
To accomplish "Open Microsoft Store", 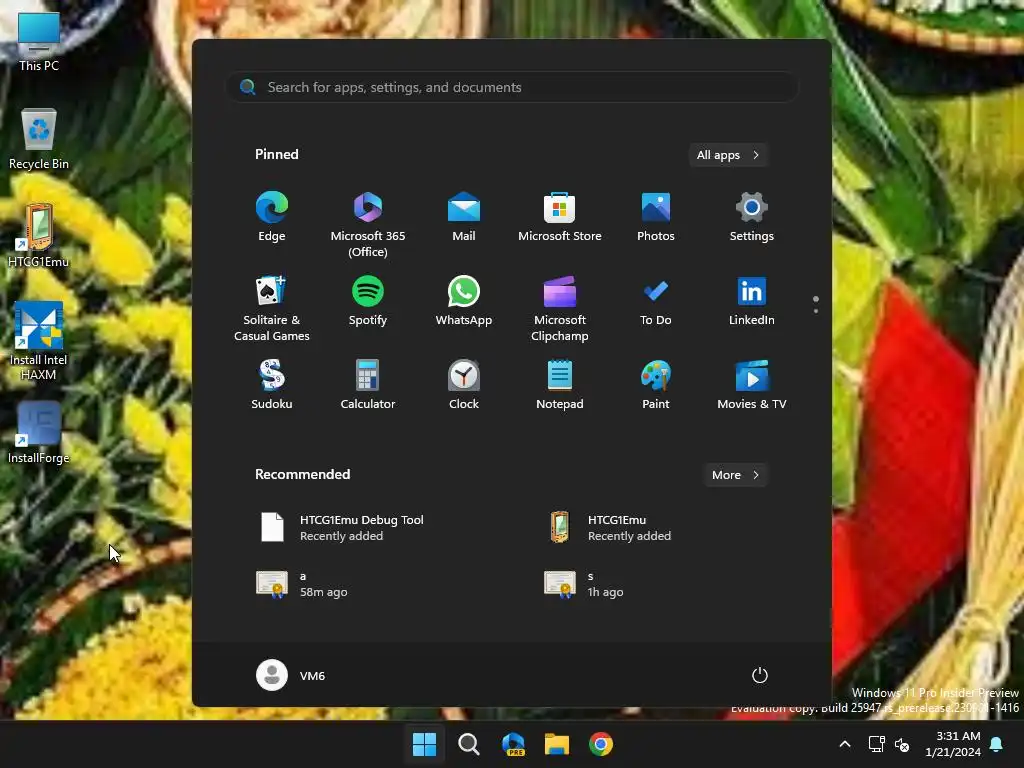I will [x=560, y=217].
